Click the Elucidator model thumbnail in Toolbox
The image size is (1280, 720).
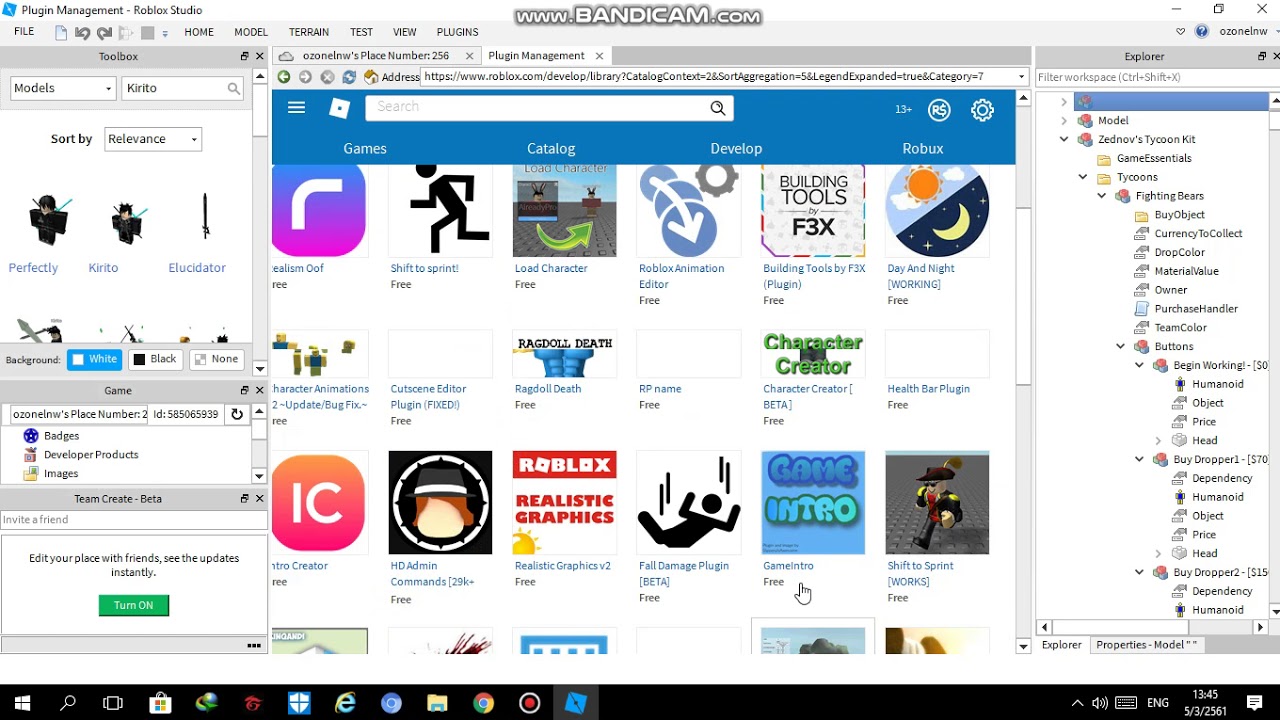(205, 217)
